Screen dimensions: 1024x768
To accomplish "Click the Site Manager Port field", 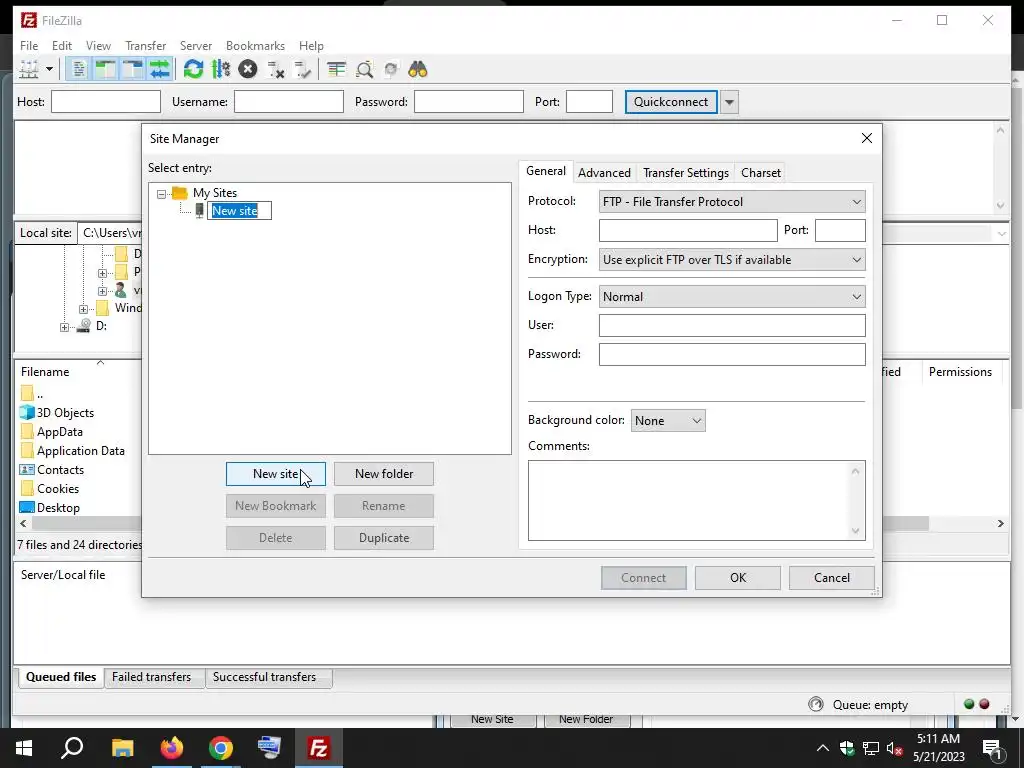I will tap(840, 231).
